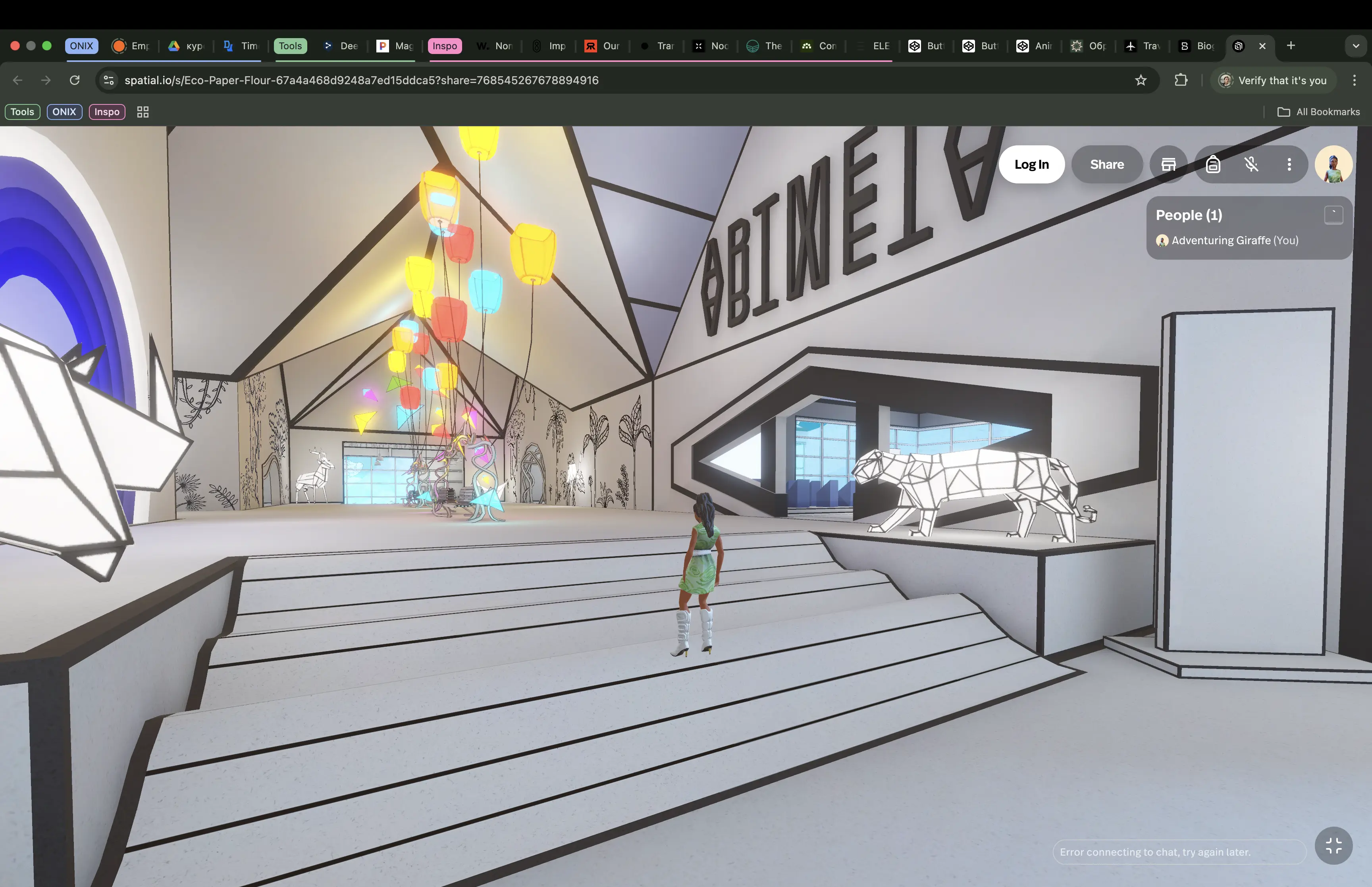1372x887 pixels.
Task: Open the three-dot more options menu
Action: click(x=1289, y=165)
